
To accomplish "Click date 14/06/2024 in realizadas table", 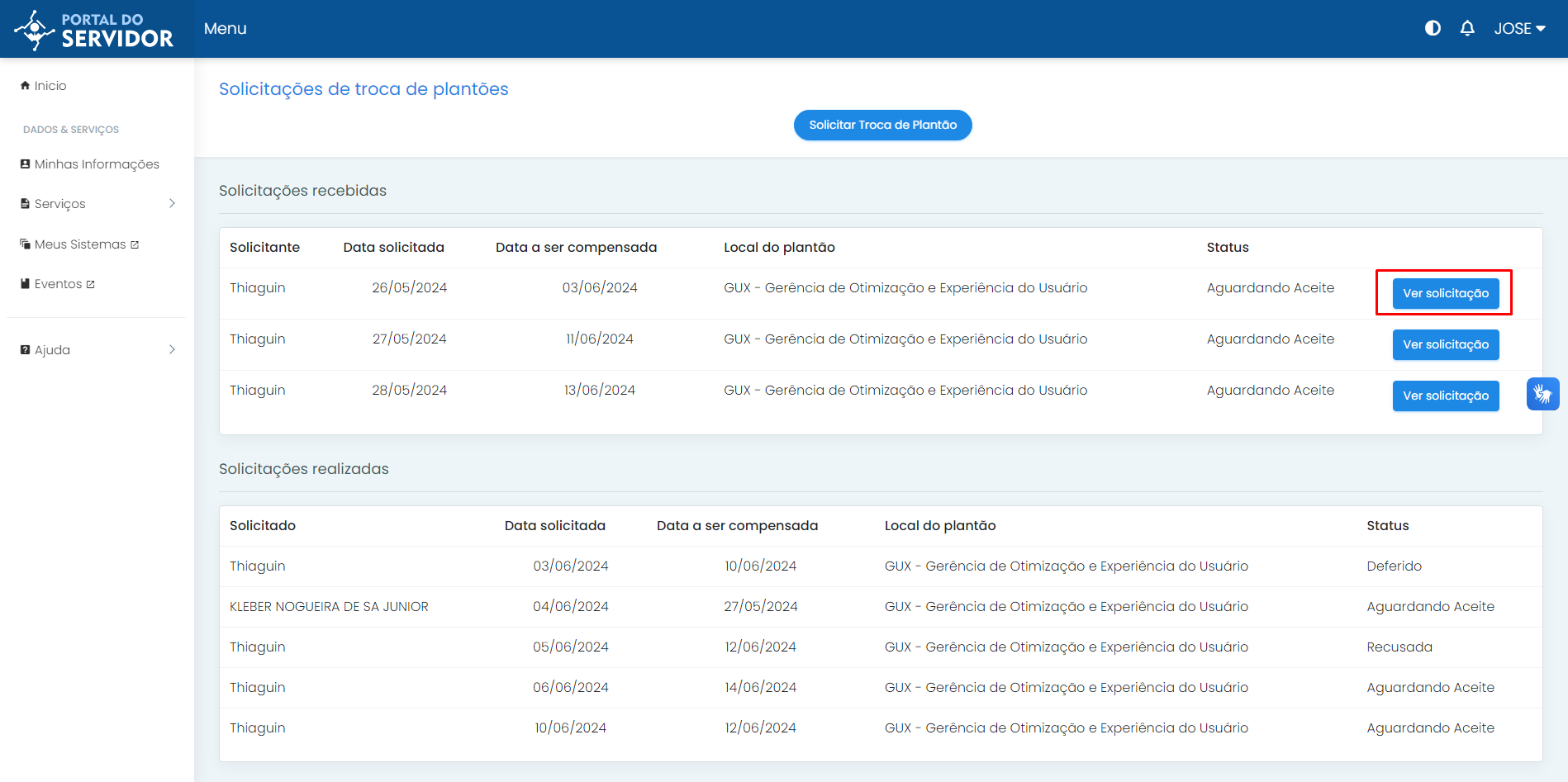I will coord(761,687).
